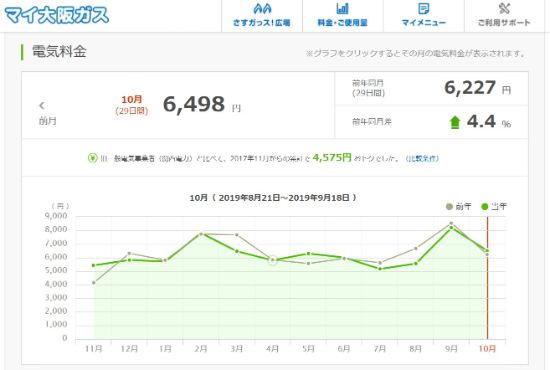550x370 pixels.
Task: Click the 4,575円 savings amount
Action: [x=332, y=157]
